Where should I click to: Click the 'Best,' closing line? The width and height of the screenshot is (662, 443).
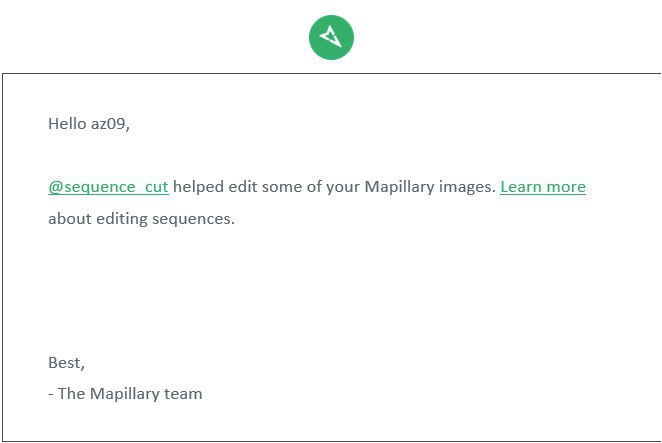coord(66,363)
